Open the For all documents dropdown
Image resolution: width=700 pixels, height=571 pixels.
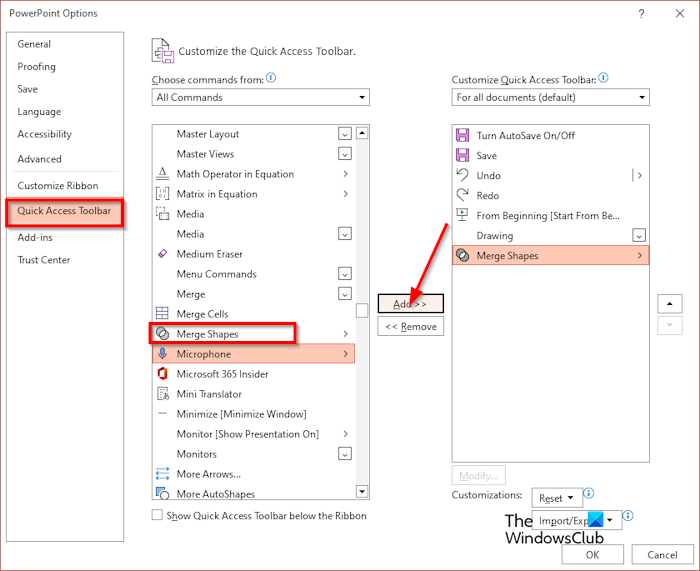(x=550, y=97)
